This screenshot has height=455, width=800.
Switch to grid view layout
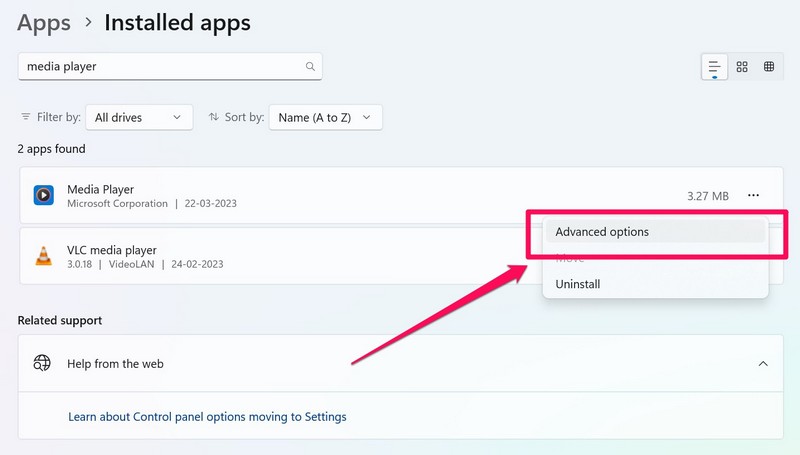point(742,67)
